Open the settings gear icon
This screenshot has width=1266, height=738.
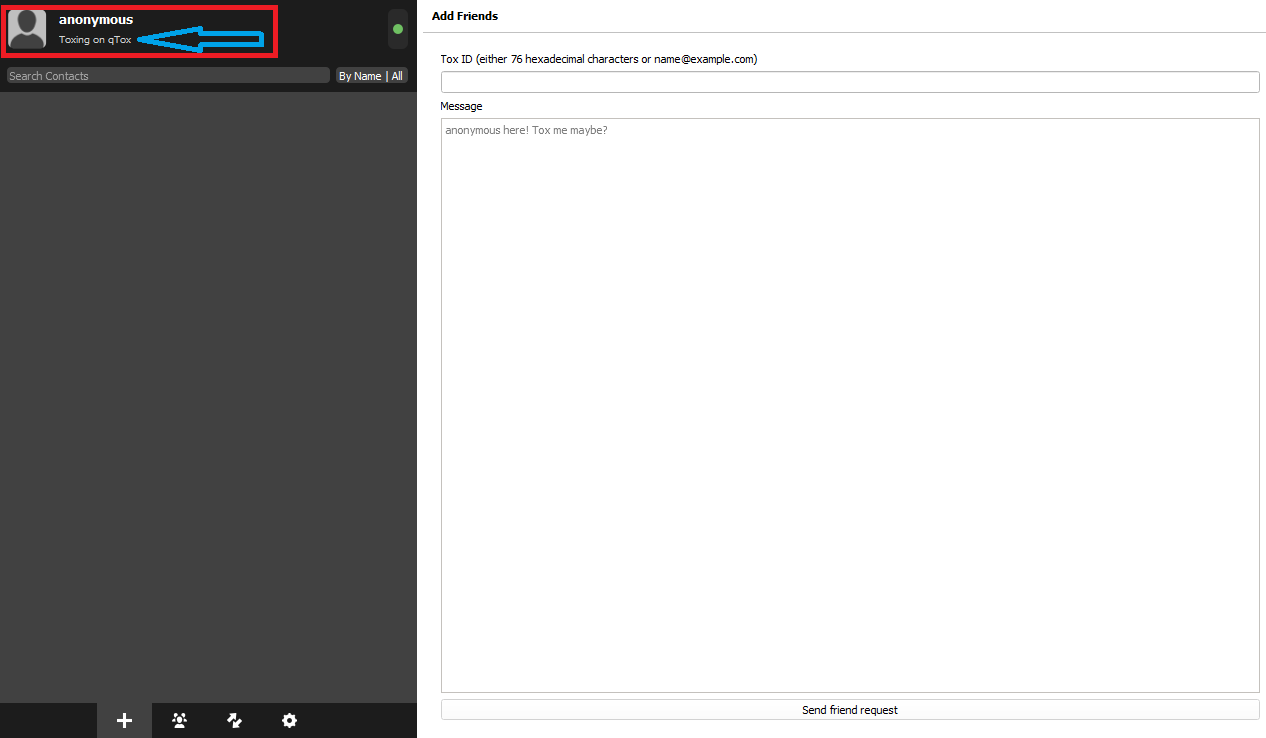[289, 720]
